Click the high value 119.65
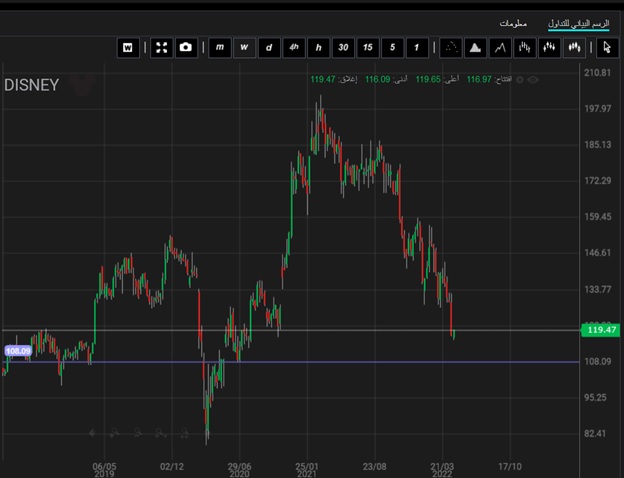This screenshot has width=624, height=478. click(428, 79)
